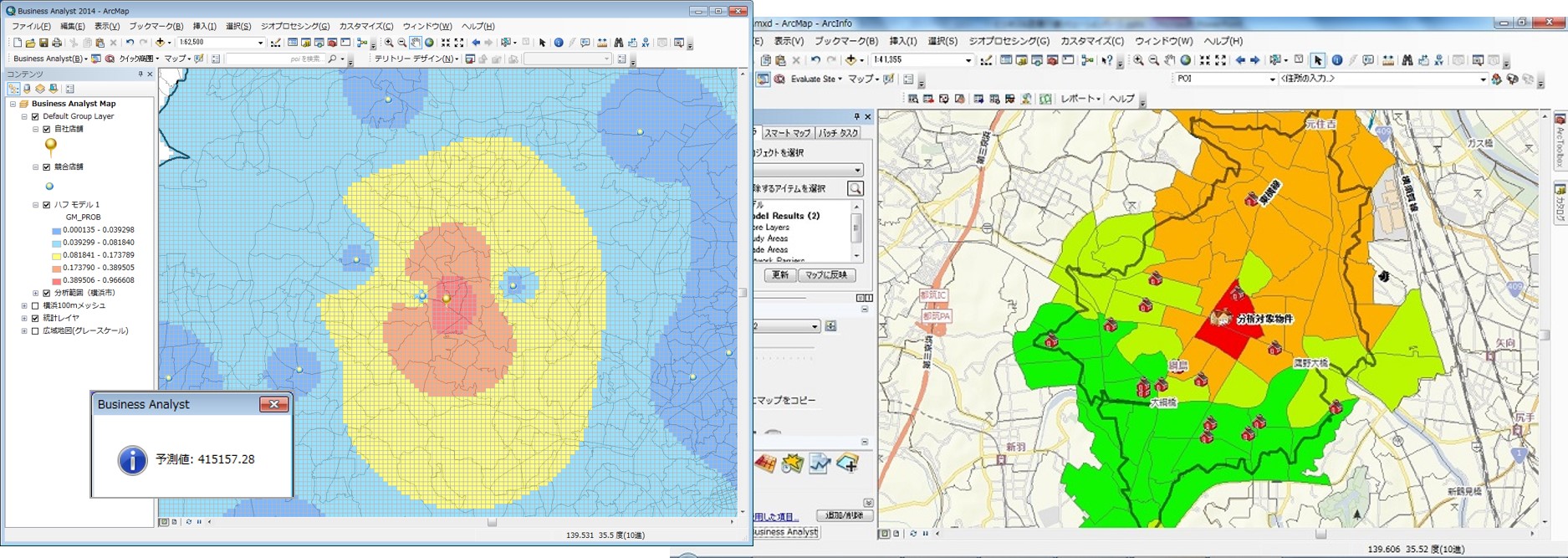Screen dimensions: 1568x558
Task: Click the Save icon in left toolbar
Action: 43,43
